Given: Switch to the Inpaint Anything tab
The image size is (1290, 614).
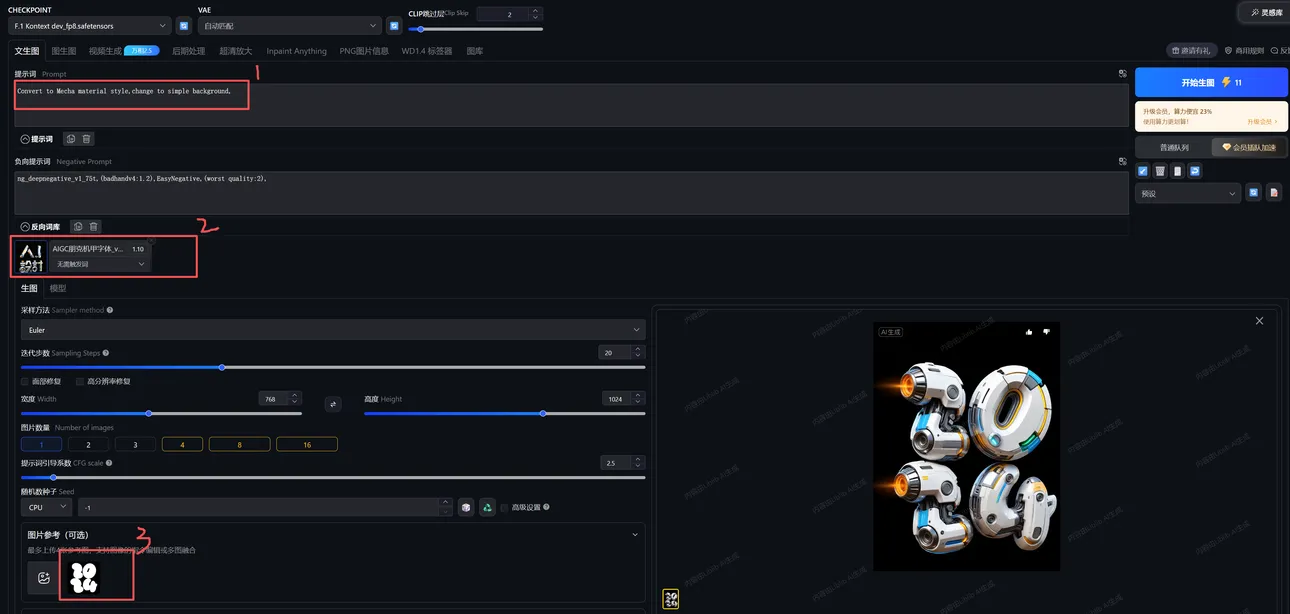Looking at the screenshot, I should pyautogui.click(x=296, y=51).
